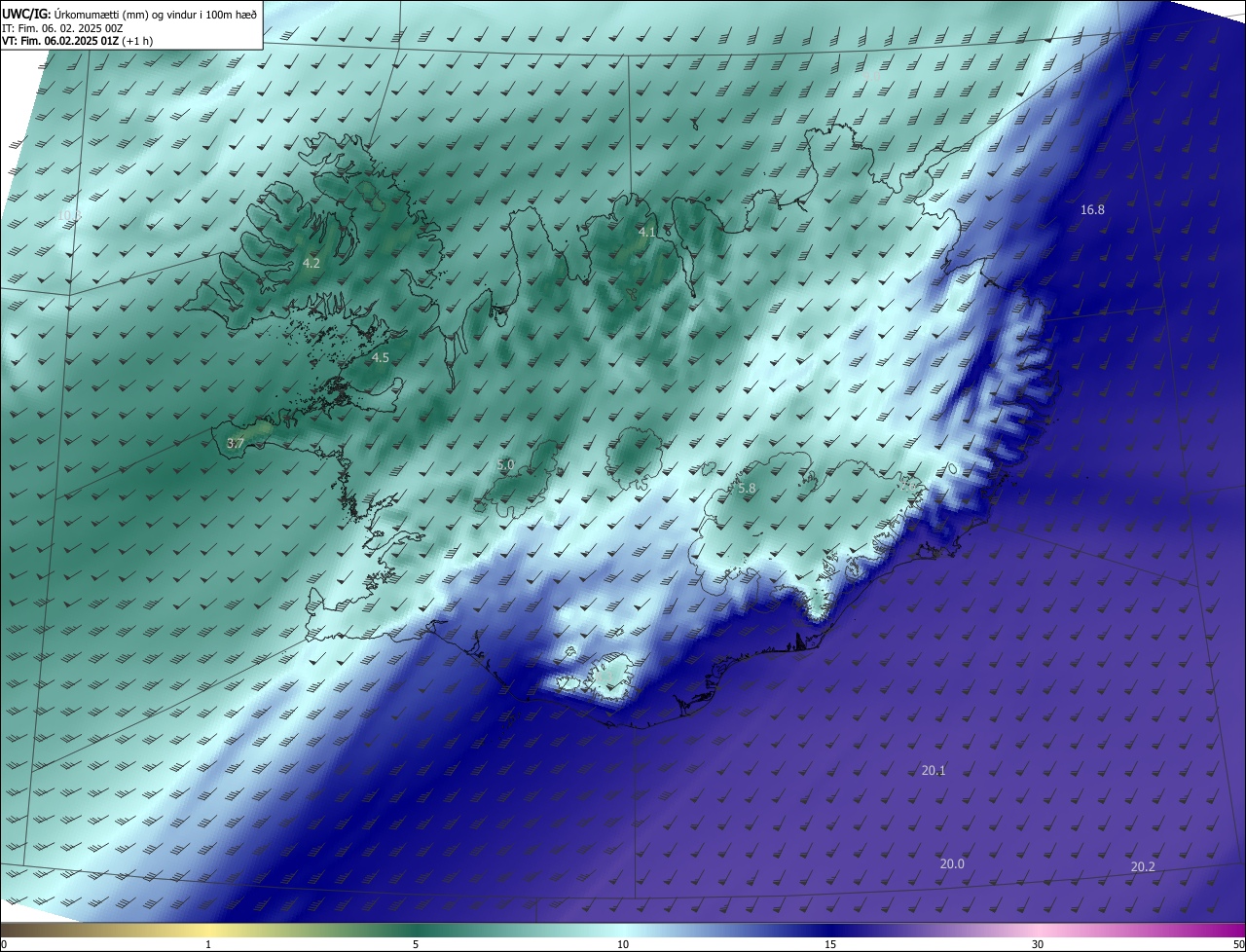Image resolution: width=1246 pixels, height=952 pixels.
Task: Click the 5 tick label on the color scale
Action: [416, 944]
